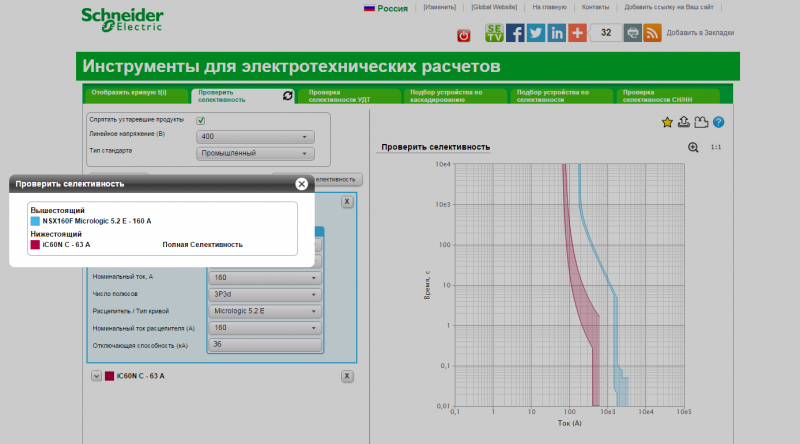Open Число полюсов 3P3d dropdown
Screen dimensions: 800x444
pyautogui.click(x=265, y=294)
